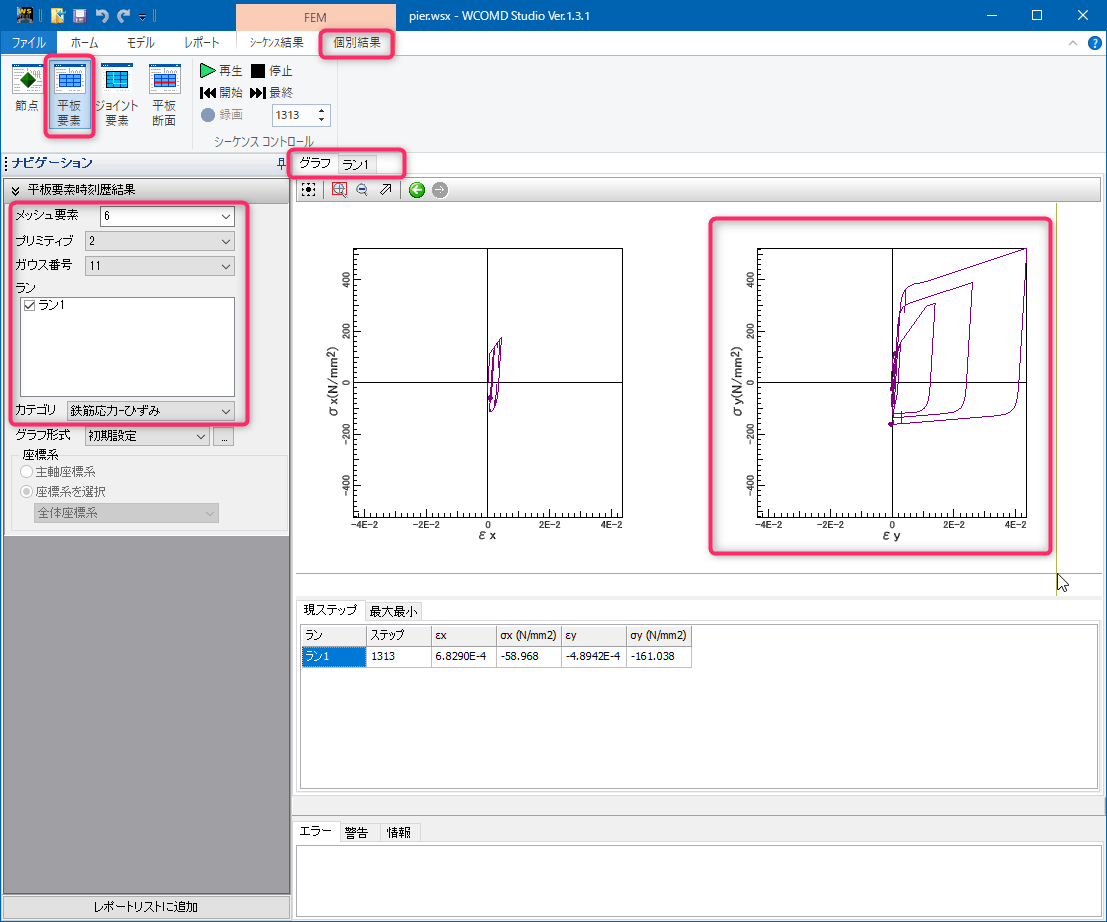The width and height of the screenshot is (1107, 922).
Task: Select the エラー message tab
Action: (315, 832)
